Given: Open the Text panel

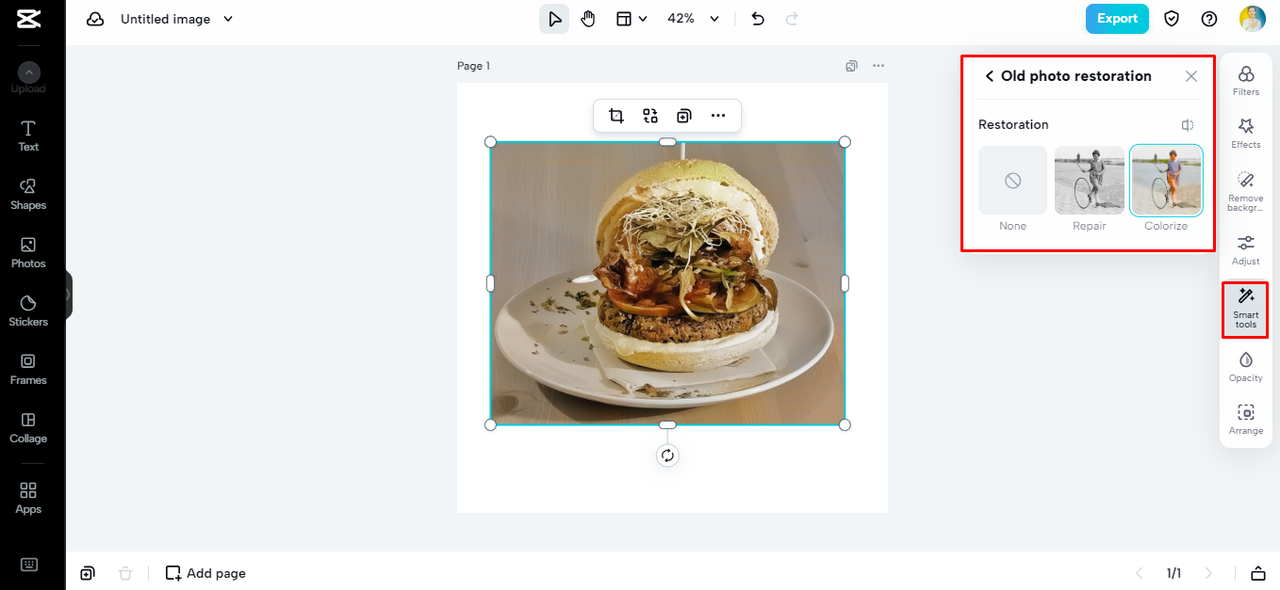Looking at the screenshot, I should point(28,136).
